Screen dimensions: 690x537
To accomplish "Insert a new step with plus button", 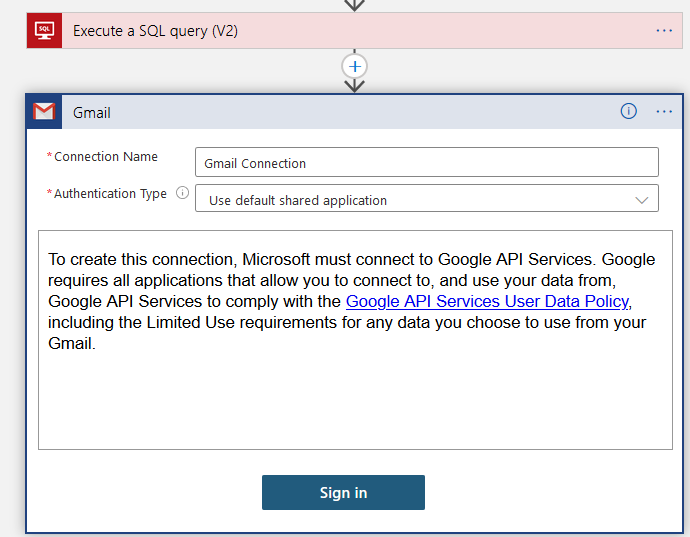I will (354, 66).
